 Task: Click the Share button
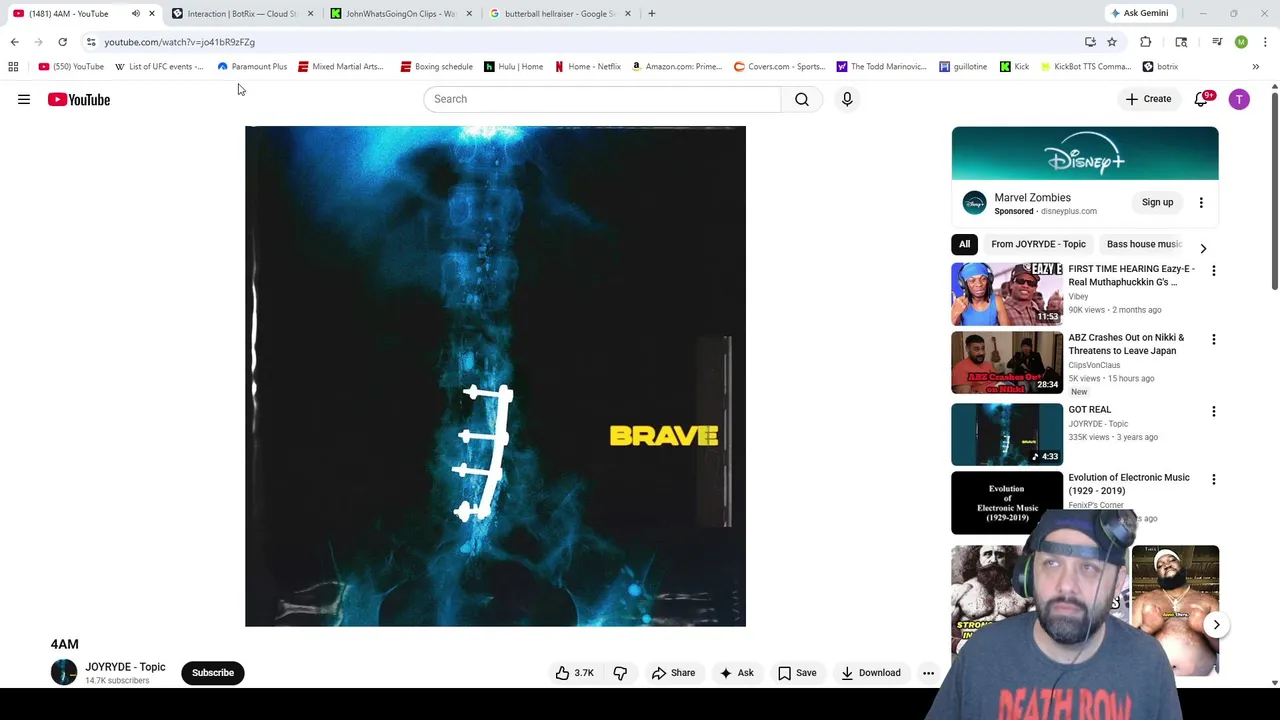673,673
